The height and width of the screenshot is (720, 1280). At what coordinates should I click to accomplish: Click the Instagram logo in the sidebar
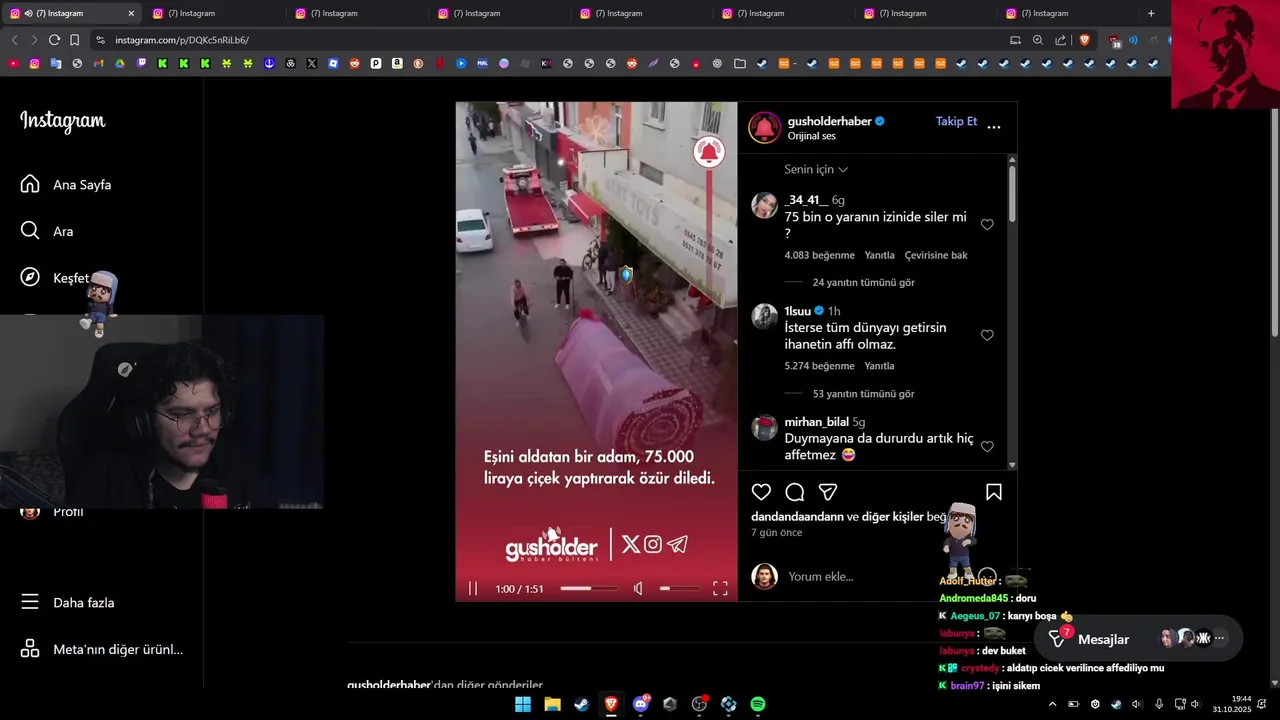[x=62, y=121]
